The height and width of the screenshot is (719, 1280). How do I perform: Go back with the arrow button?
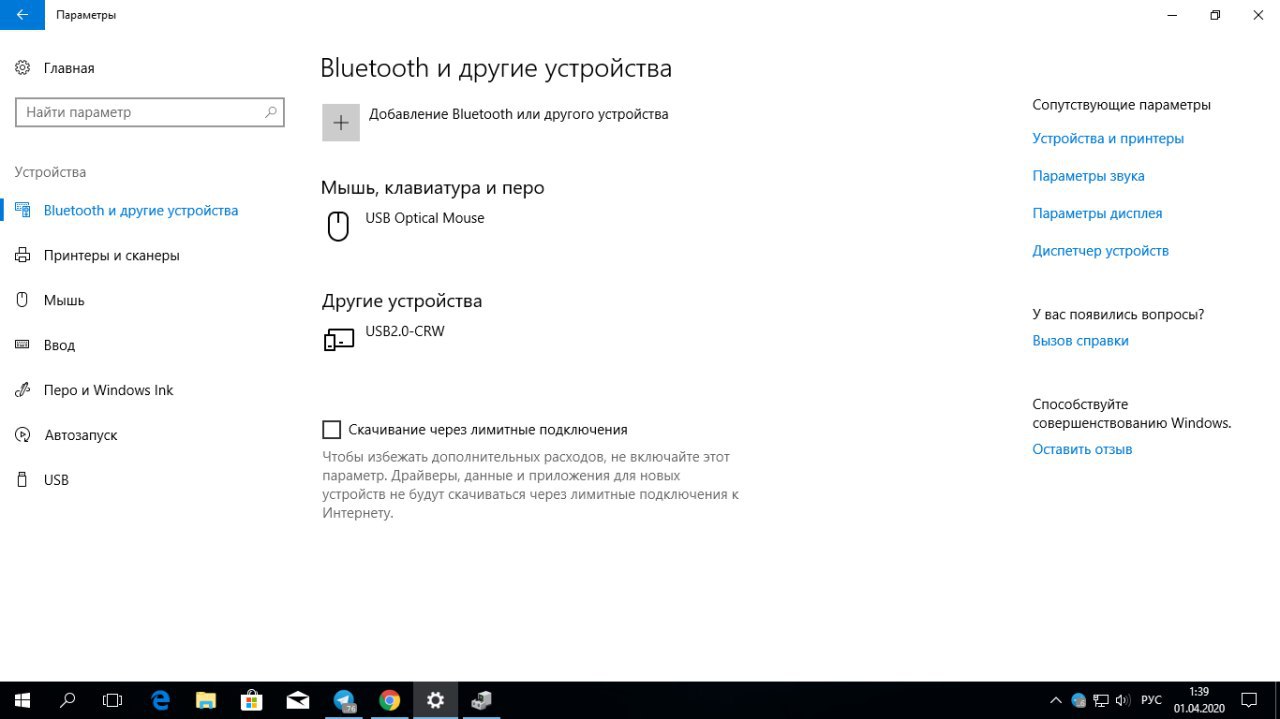22,15
